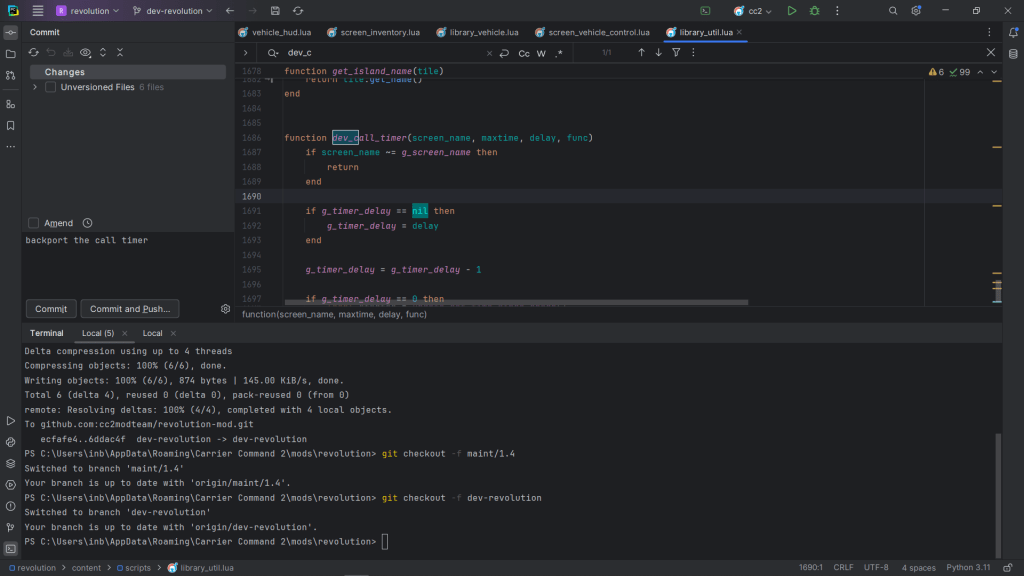Image resolution: width=1024 pixels, height=576 pixels.
Task: Toggle Match Case (Cc) in search bar
Action: click(x=524, y=53)
